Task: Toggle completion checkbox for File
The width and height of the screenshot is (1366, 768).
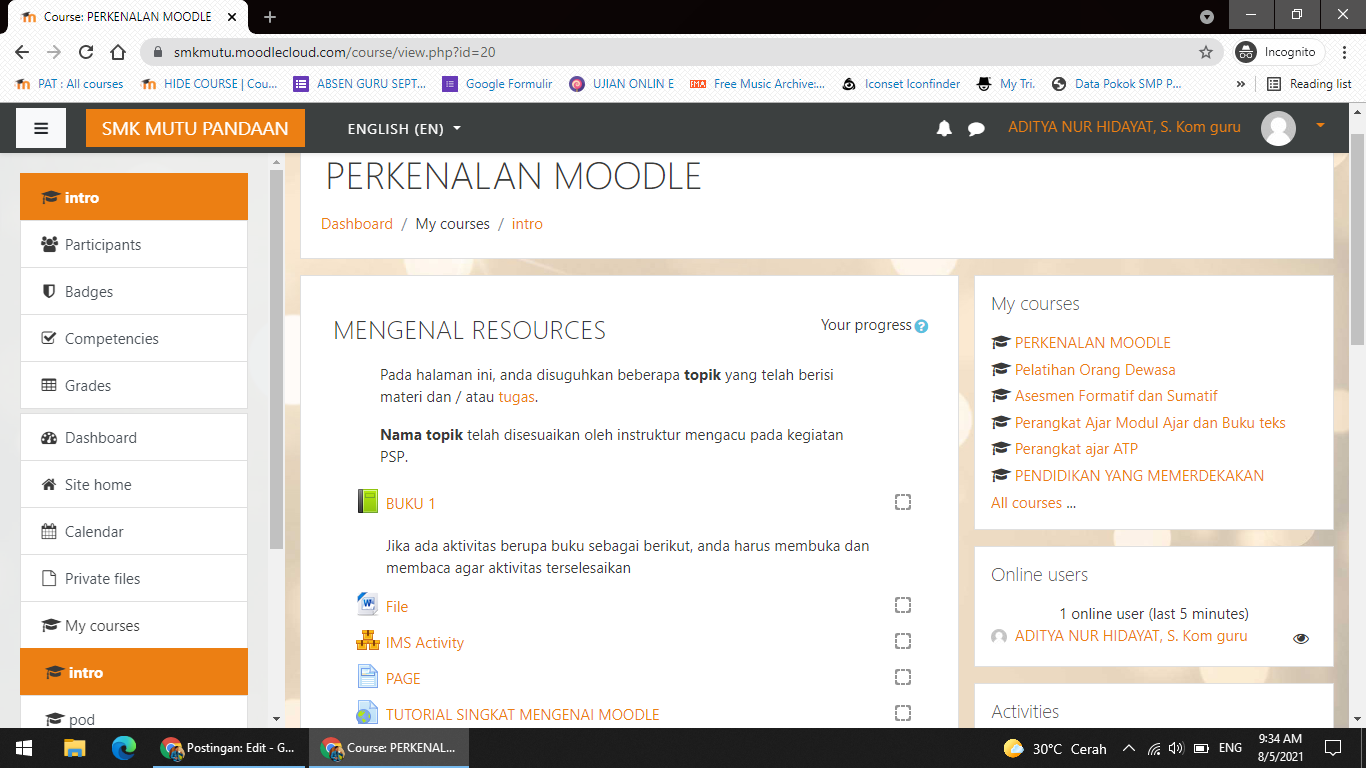Action: pos(903,605)
